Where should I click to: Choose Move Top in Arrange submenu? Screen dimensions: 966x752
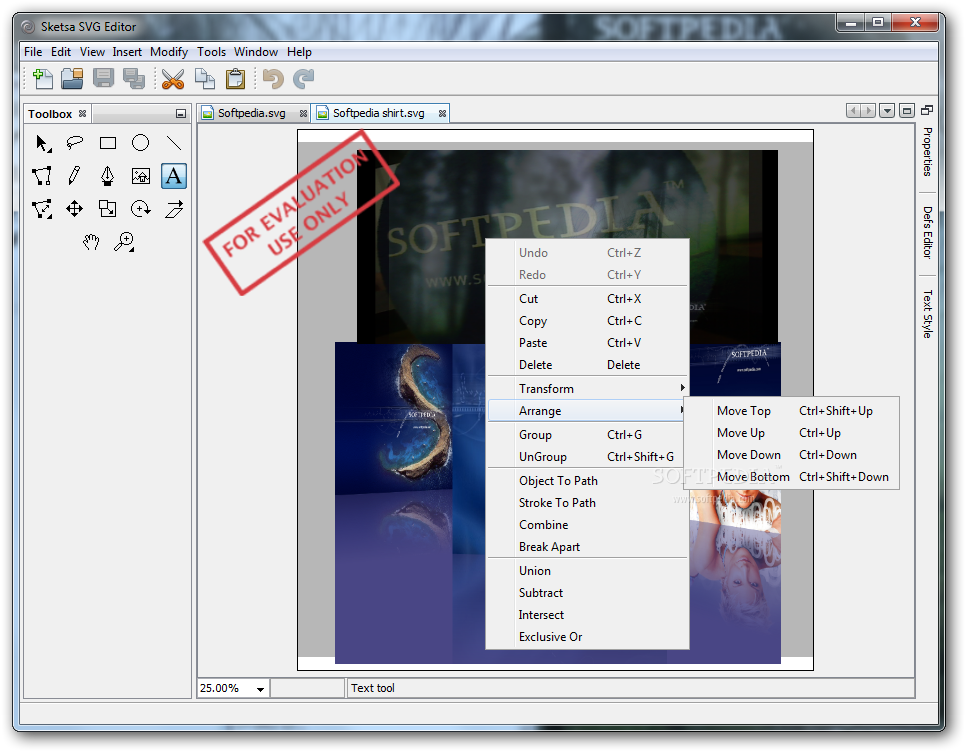tap(792, 411)
